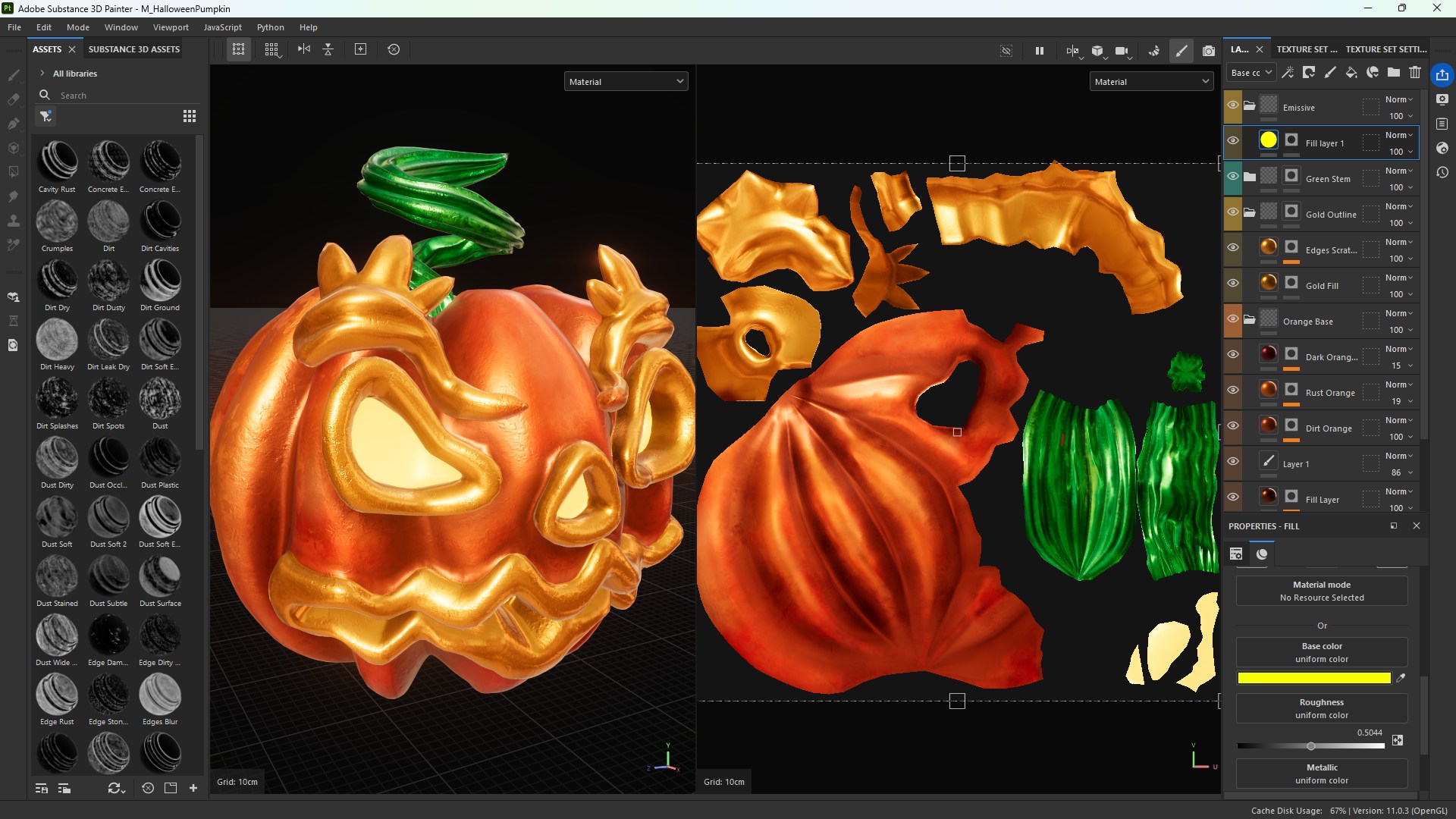Select the Paint brush tool in left toolbar
Viewport: 1456px width, 819px height.
pos(13,74)
